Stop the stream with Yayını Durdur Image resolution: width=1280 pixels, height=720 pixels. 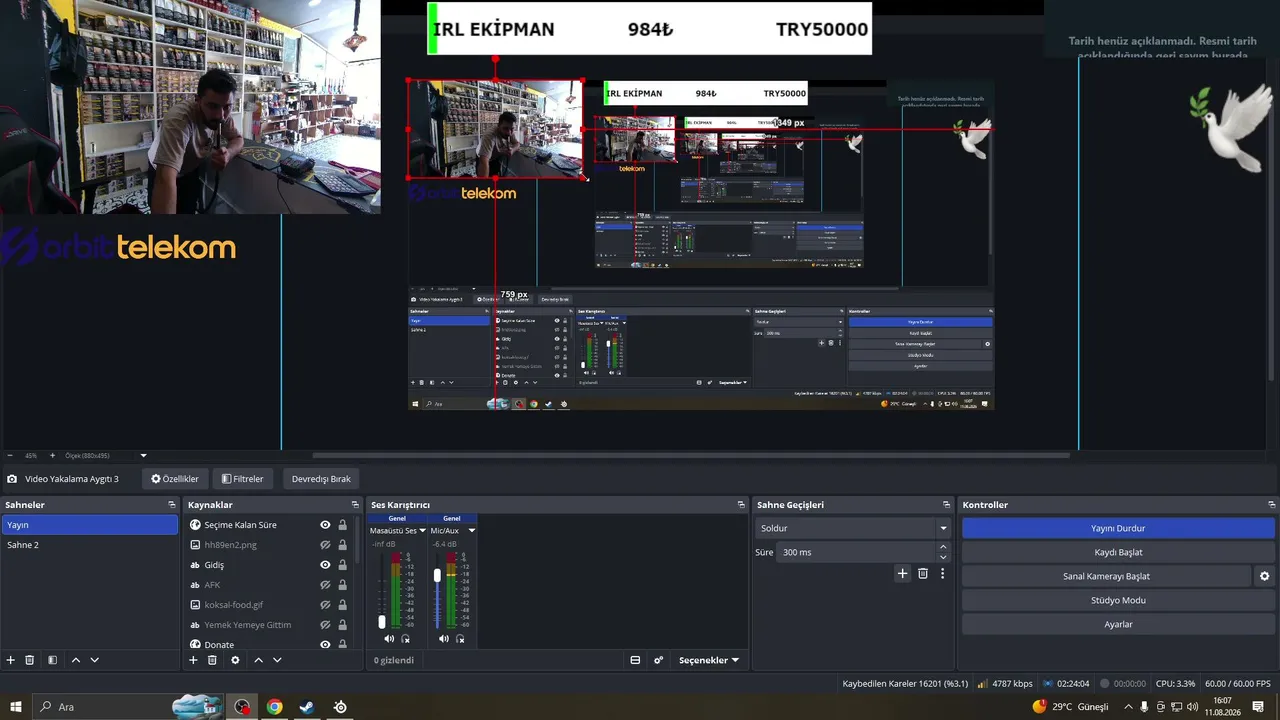(1118, 528)
